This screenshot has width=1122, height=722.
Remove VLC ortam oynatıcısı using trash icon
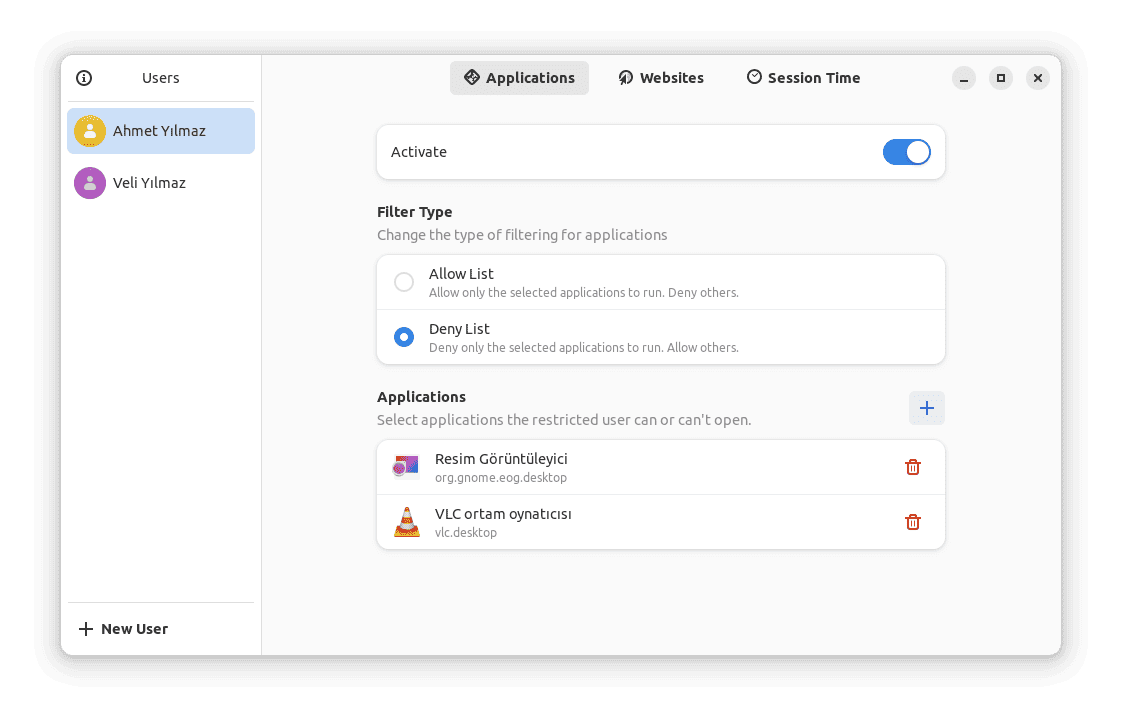pyautogui.click(x=912, y=522)
